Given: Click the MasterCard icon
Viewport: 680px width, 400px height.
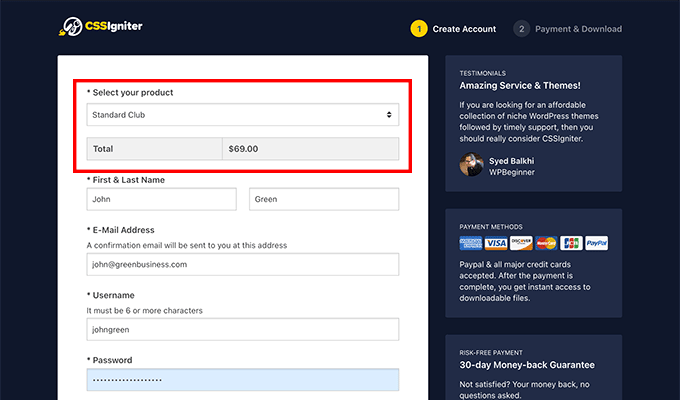Looking at the screenshot, I should point(546,243).
